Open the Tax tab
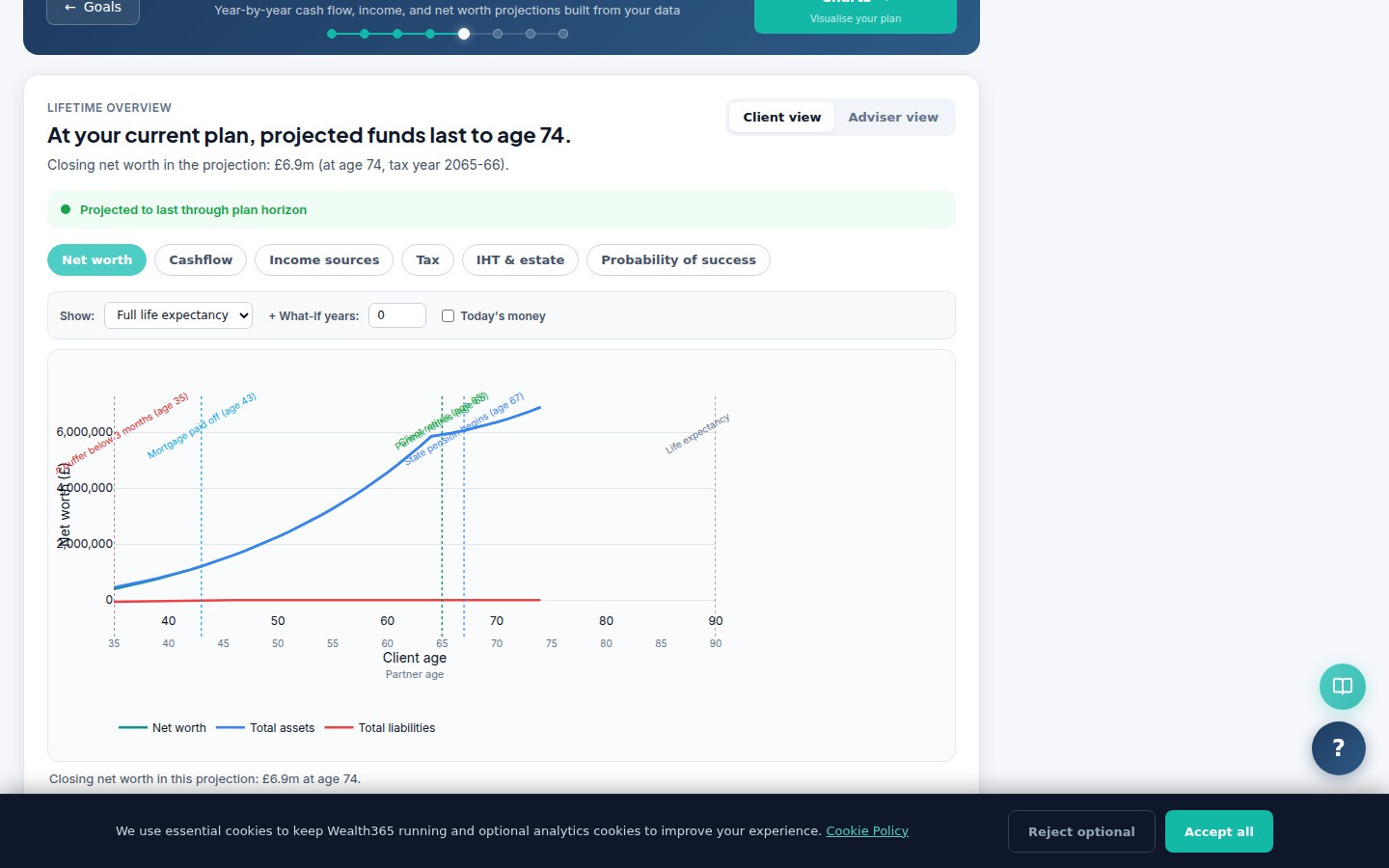 pyautogui.click(x=427, y=260)
